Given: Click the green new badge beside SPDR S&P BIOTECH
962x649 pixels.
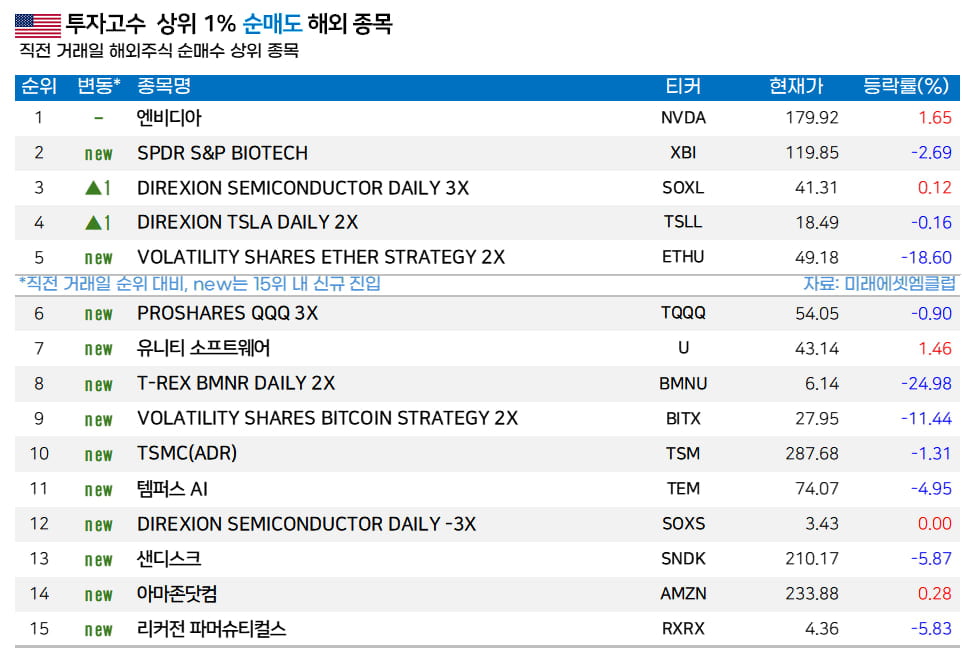Looking at the screenshot, I should click(x=98, y=154).
